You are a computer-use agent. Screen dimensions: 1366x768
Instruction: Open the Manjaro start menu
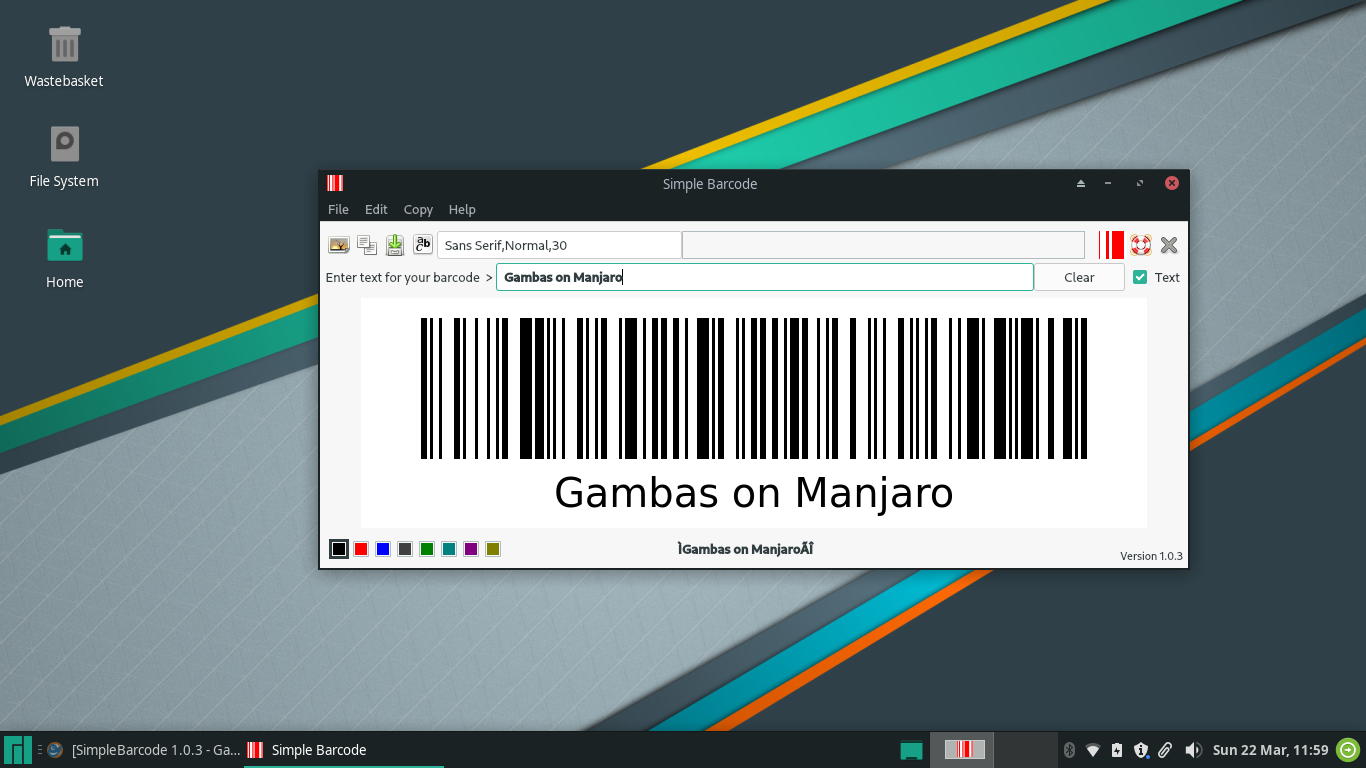click(18, 750)
